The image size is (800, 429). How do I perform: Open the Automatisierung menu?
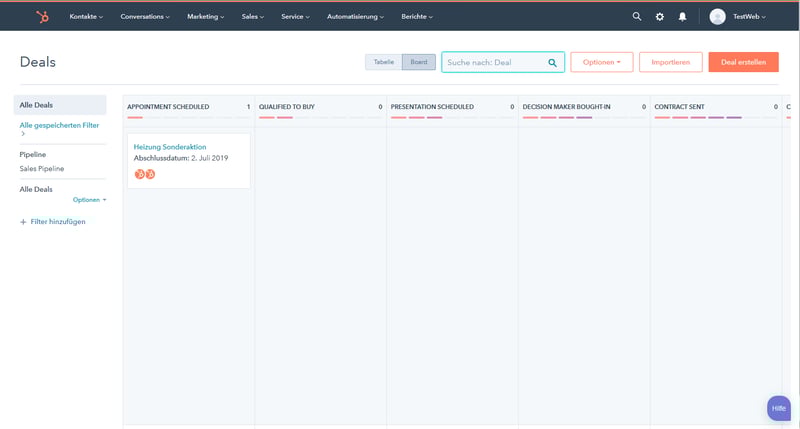pos(358,17)
